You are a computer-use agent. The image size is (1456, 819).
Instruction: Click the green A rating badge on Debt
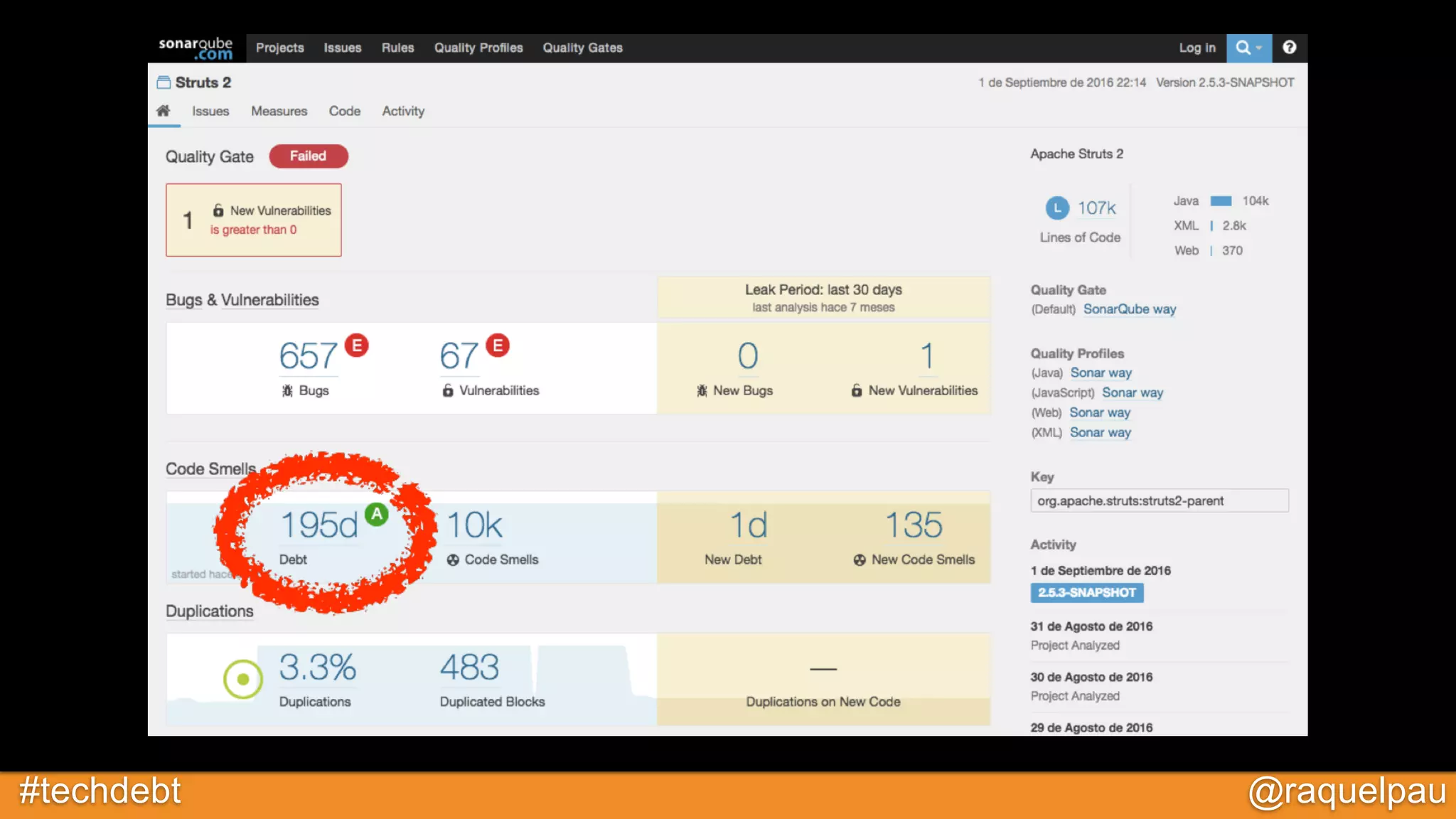[x=376, y=514]
